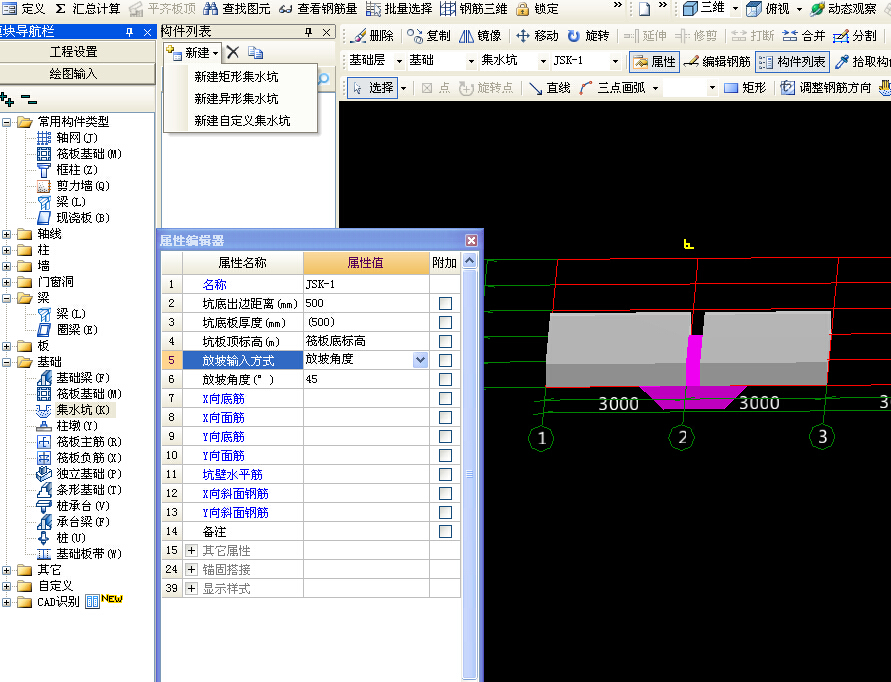The width and height of the screenshot is (891, 682).
Task: Click the property editor vertical scrollbar
Action: coord(469,473)
